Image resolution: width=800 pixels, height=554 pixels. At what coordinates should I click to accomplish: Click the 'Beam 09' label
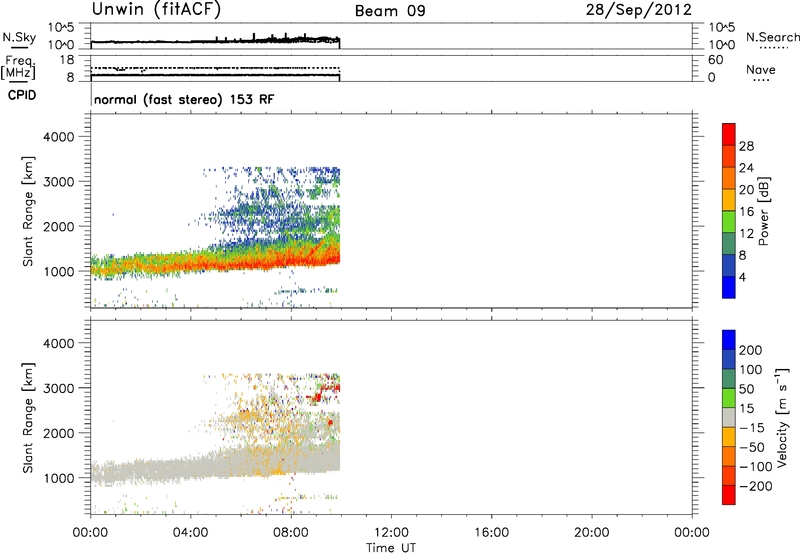(x=390, y=11)
